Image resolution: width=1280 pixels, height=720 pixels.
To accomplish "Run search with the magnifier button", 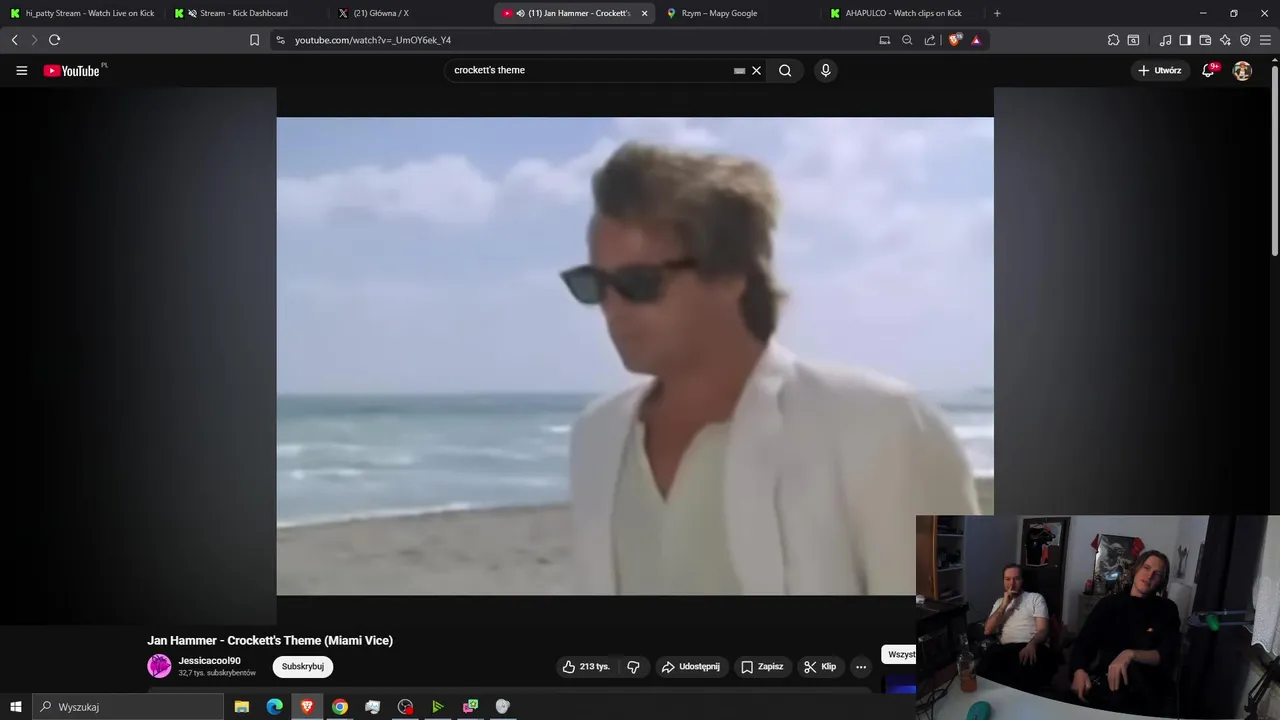I will pos(785,70).
